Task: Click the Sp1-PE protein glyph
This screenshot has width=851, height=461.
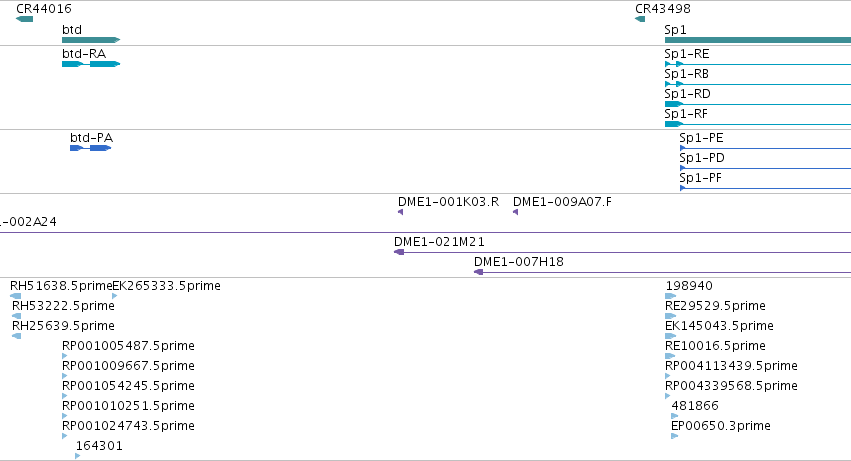Action: 765,148
